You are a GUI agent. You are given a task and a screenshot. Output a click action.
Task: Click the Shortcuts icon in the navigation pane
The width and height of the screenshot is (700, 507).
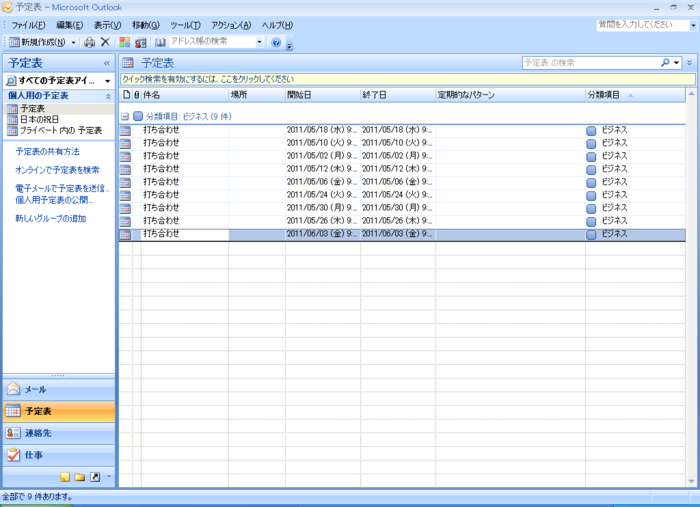95,477
